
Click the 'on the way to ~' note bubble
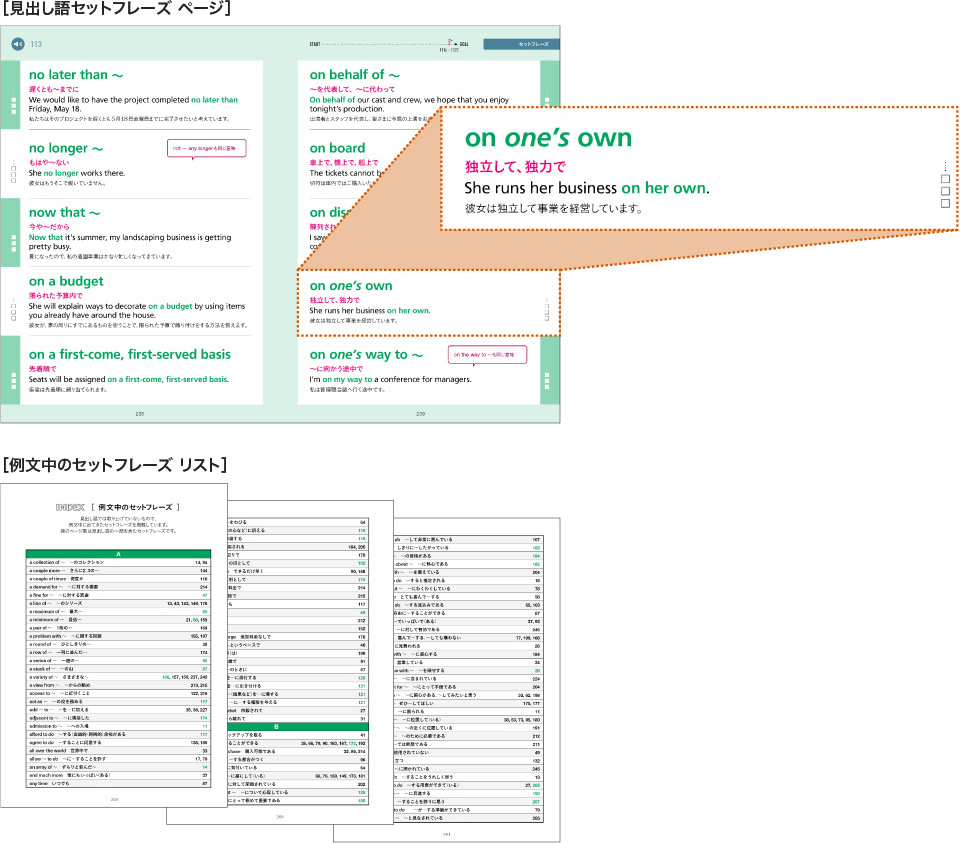coord(487,355)
